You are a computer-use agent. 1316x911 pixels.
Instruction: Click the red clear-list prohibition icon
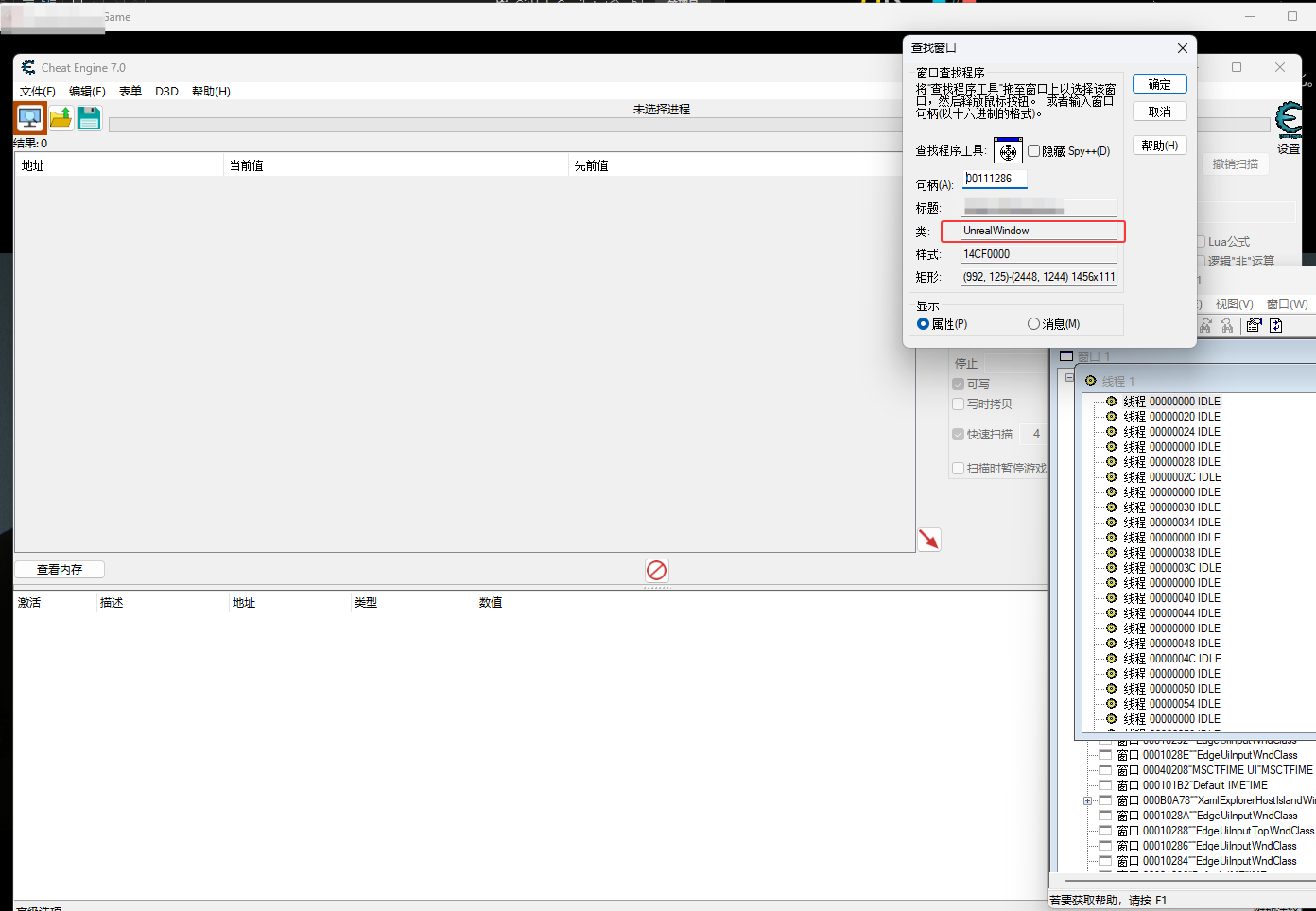657,570
